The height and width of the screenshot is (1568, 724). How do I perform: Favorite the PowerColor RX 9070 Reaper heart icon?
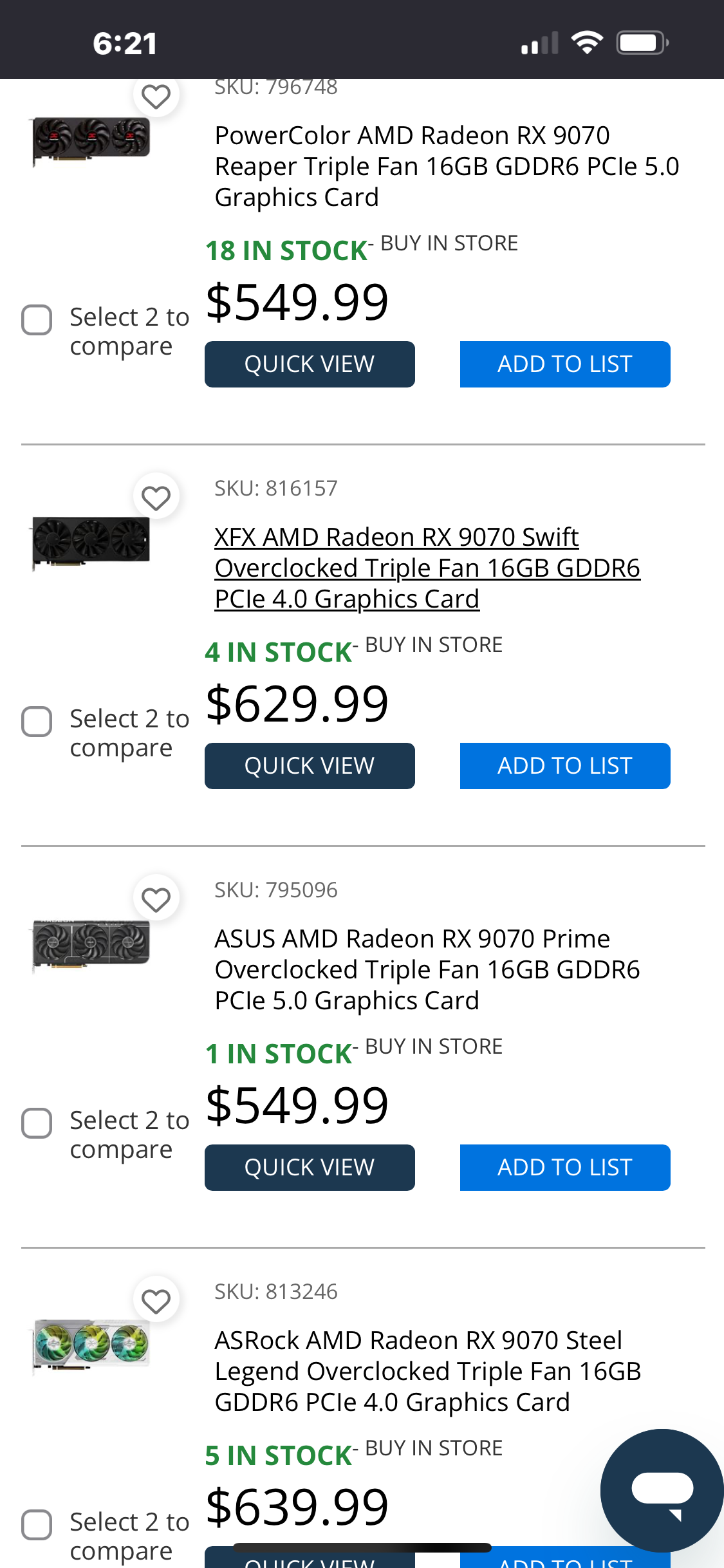pyautogui.click(x=156, y=97)
